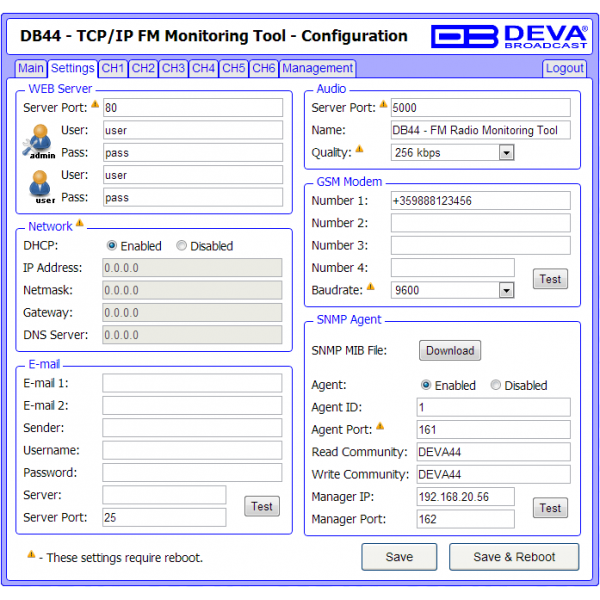
Task: Switch to the Main tab
Action: click(31, 68)
